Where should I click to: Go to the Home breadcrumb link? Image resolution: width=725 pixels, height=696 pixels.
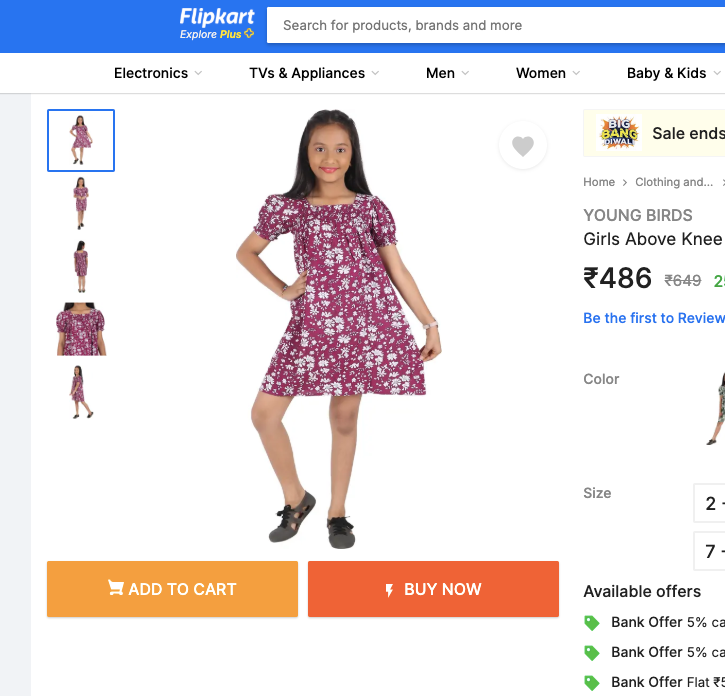click(x=599, y=182)
